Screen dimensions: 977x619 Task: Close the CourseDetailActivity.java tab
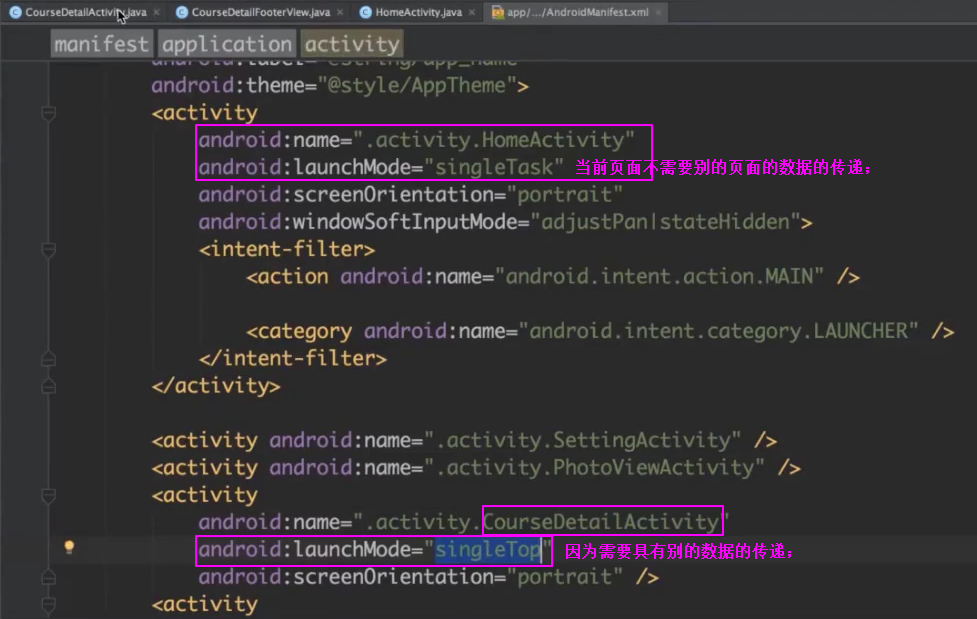156,12
